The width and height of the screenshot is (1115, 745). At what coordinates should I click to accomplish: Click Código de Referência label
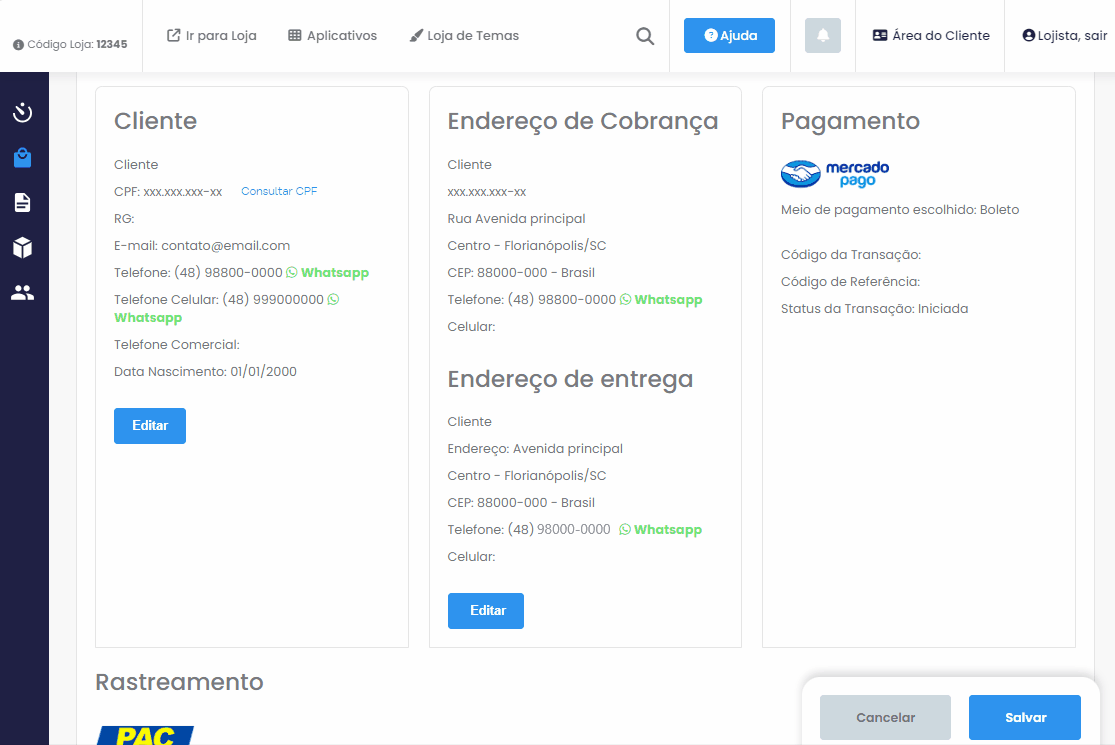[850, 282]
